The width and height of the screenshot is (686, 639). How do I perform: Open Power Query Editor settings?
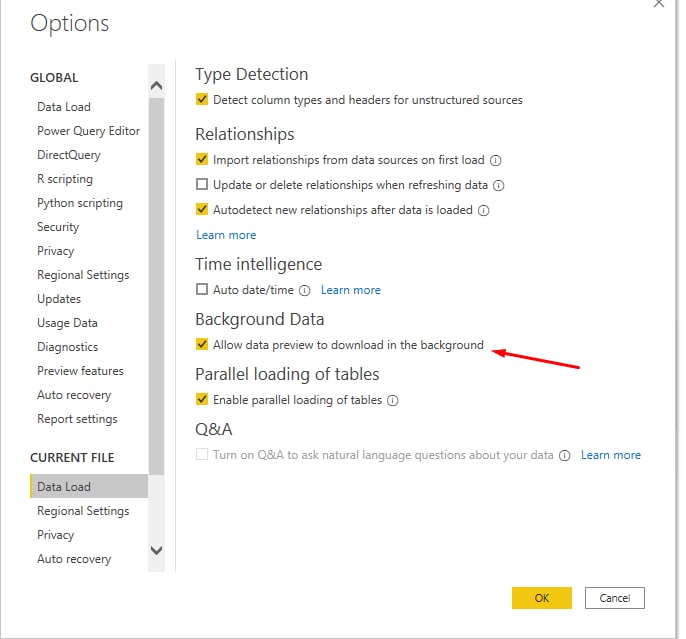(88, 131)
